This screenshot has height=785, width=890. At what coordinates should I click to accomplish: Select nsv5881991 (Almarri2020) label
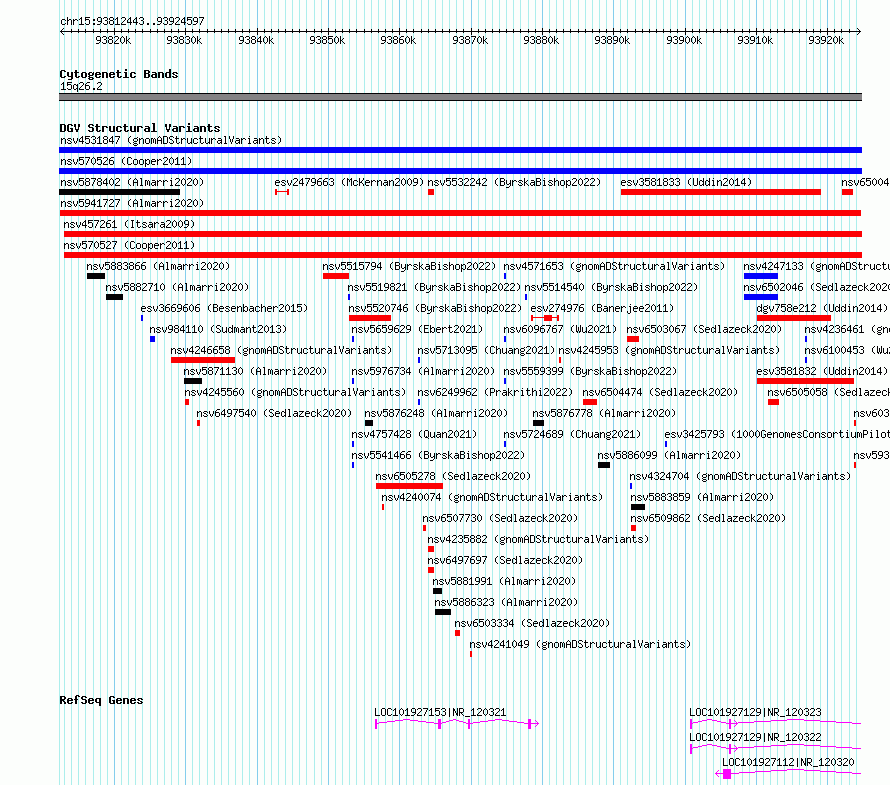[504, 581]
